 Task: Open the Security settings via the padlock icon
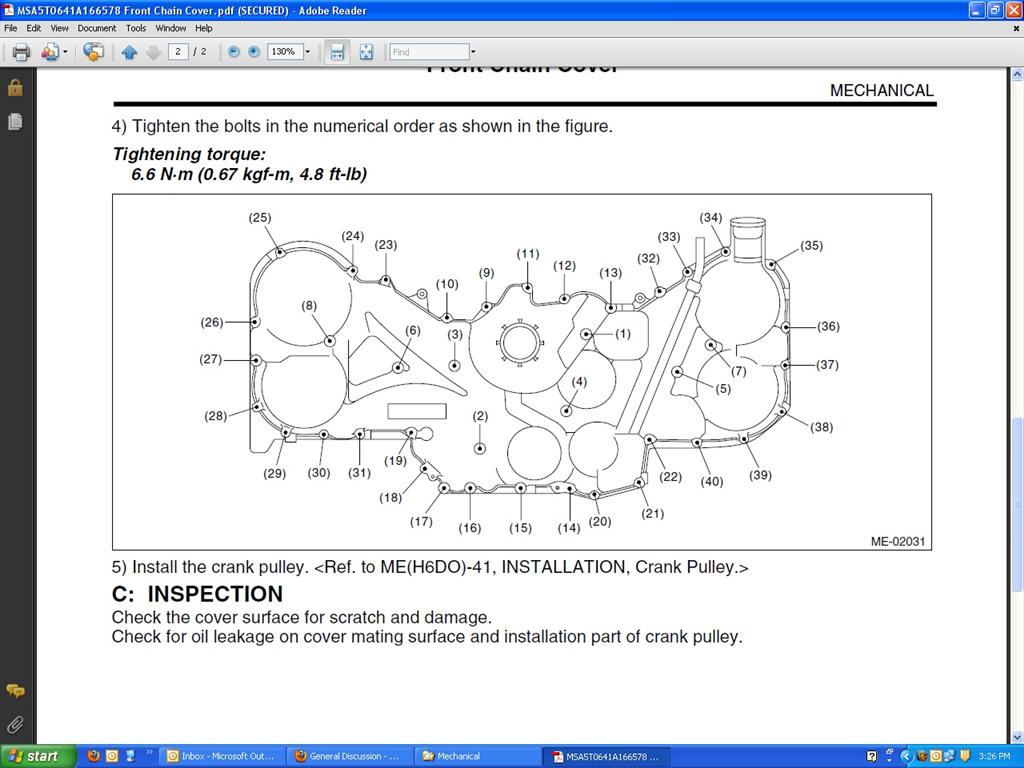click(x=14, y=87)
